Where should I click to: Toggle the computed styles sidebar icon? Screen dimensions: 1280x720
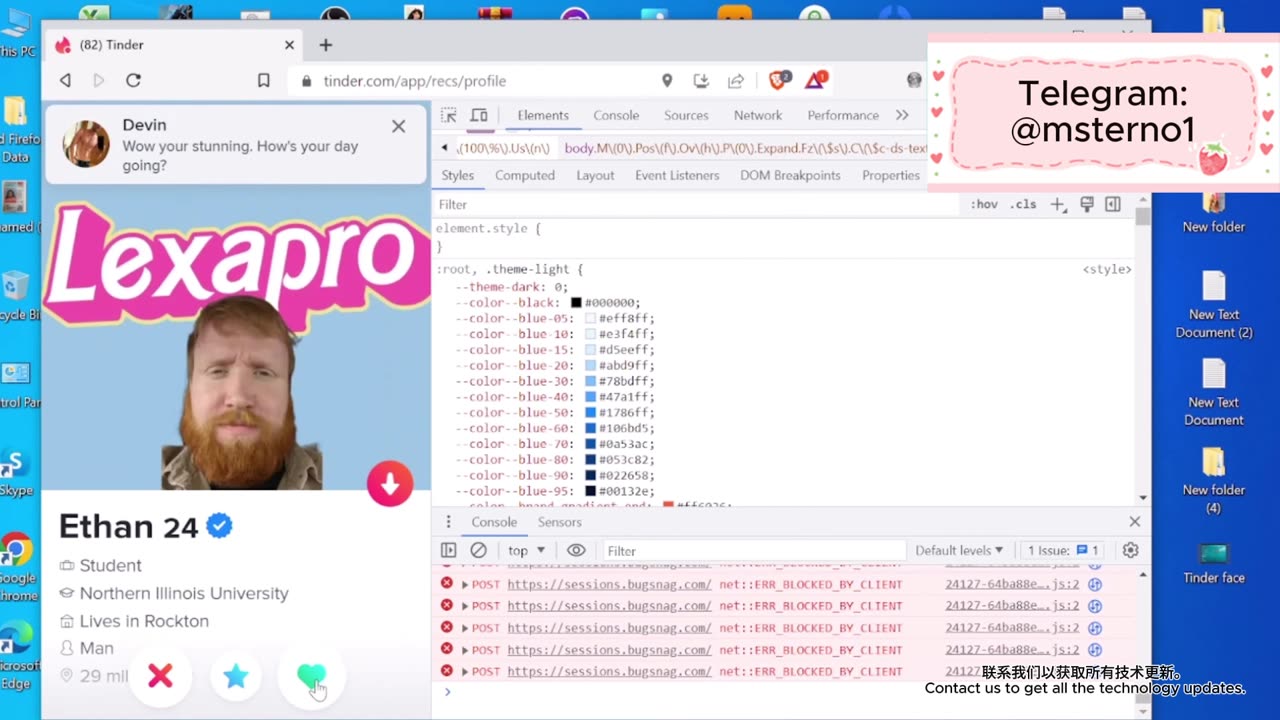pyautogui.click(x=1113, y=204)
